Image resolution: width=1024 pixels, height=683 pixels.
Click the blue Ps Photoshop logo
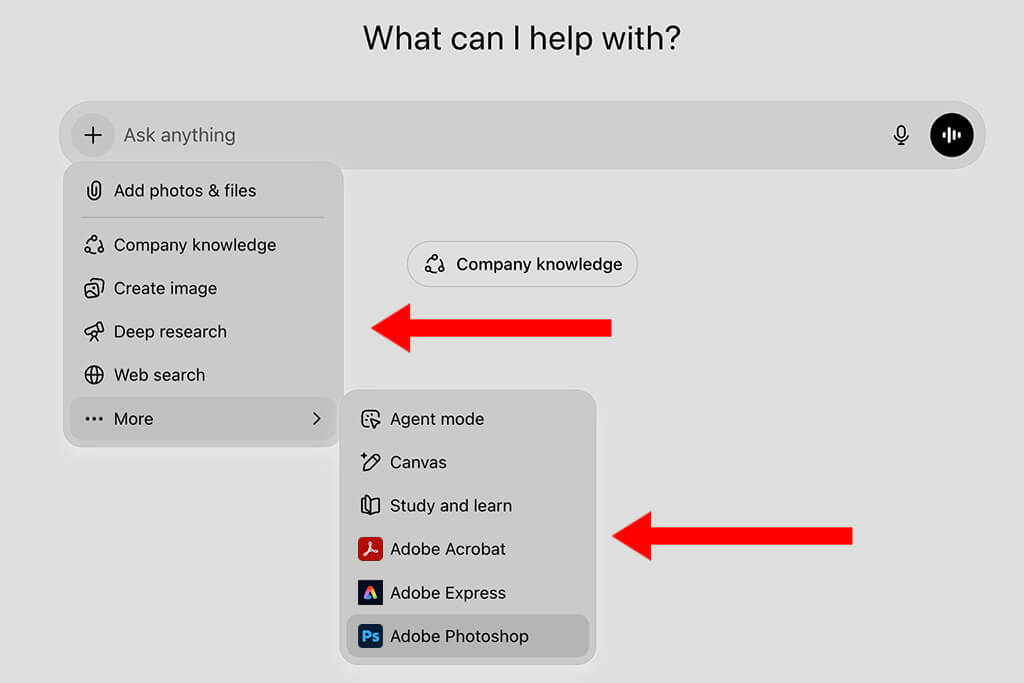[x=370, y=636]
